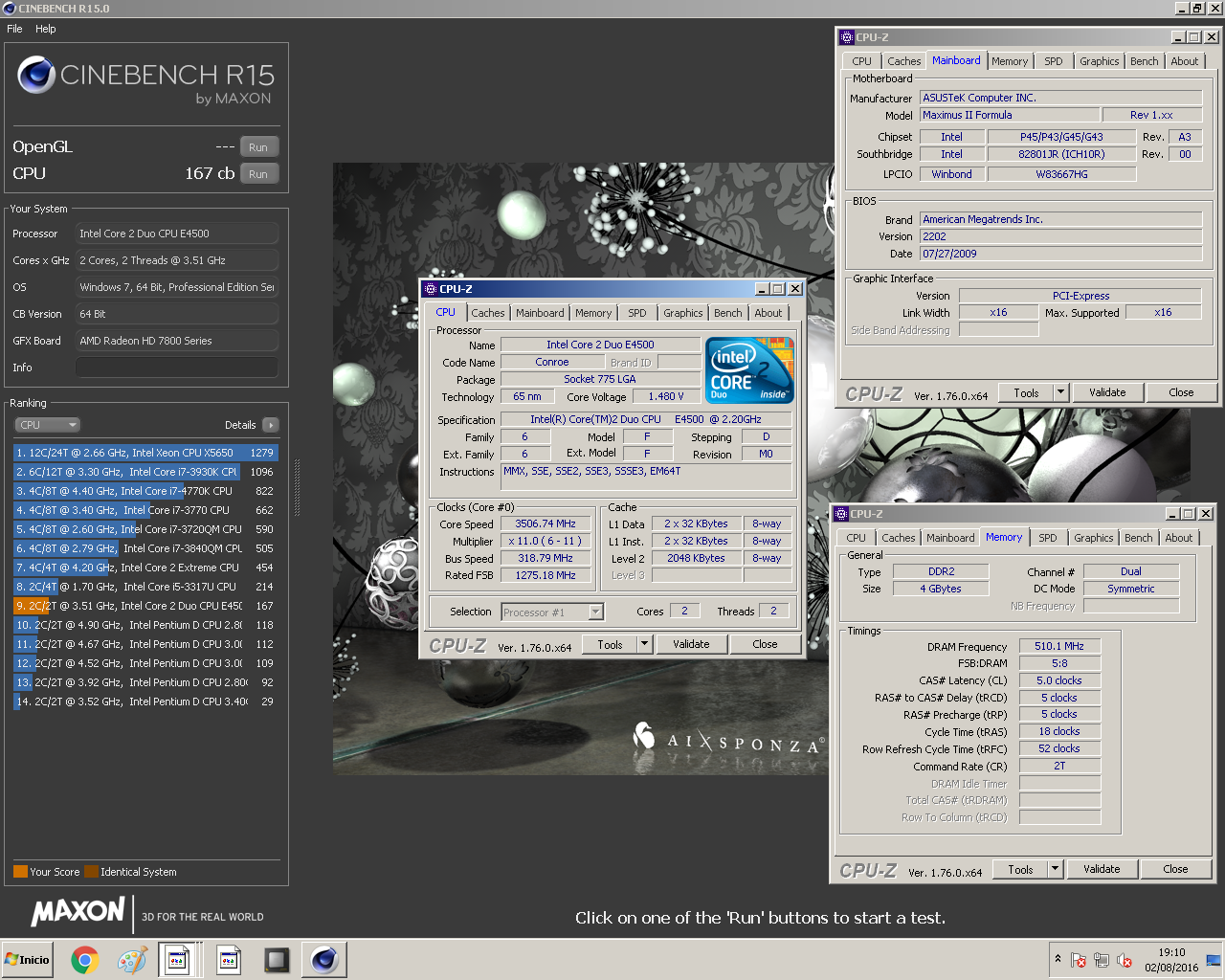Expand ranking Details arrow button
Screen dimensions: 1225x980
271,425
